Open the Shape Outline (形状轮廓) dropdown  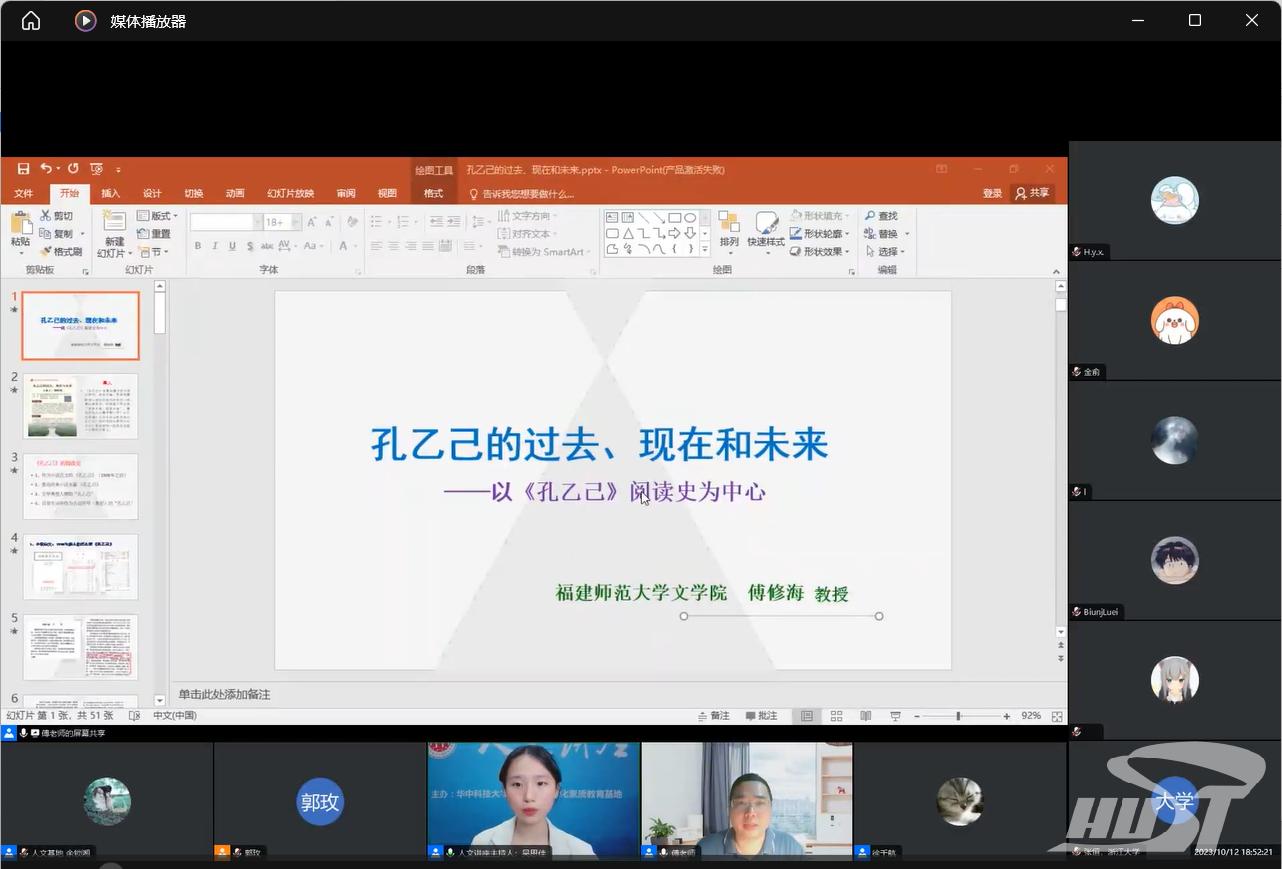pos(822,234)
